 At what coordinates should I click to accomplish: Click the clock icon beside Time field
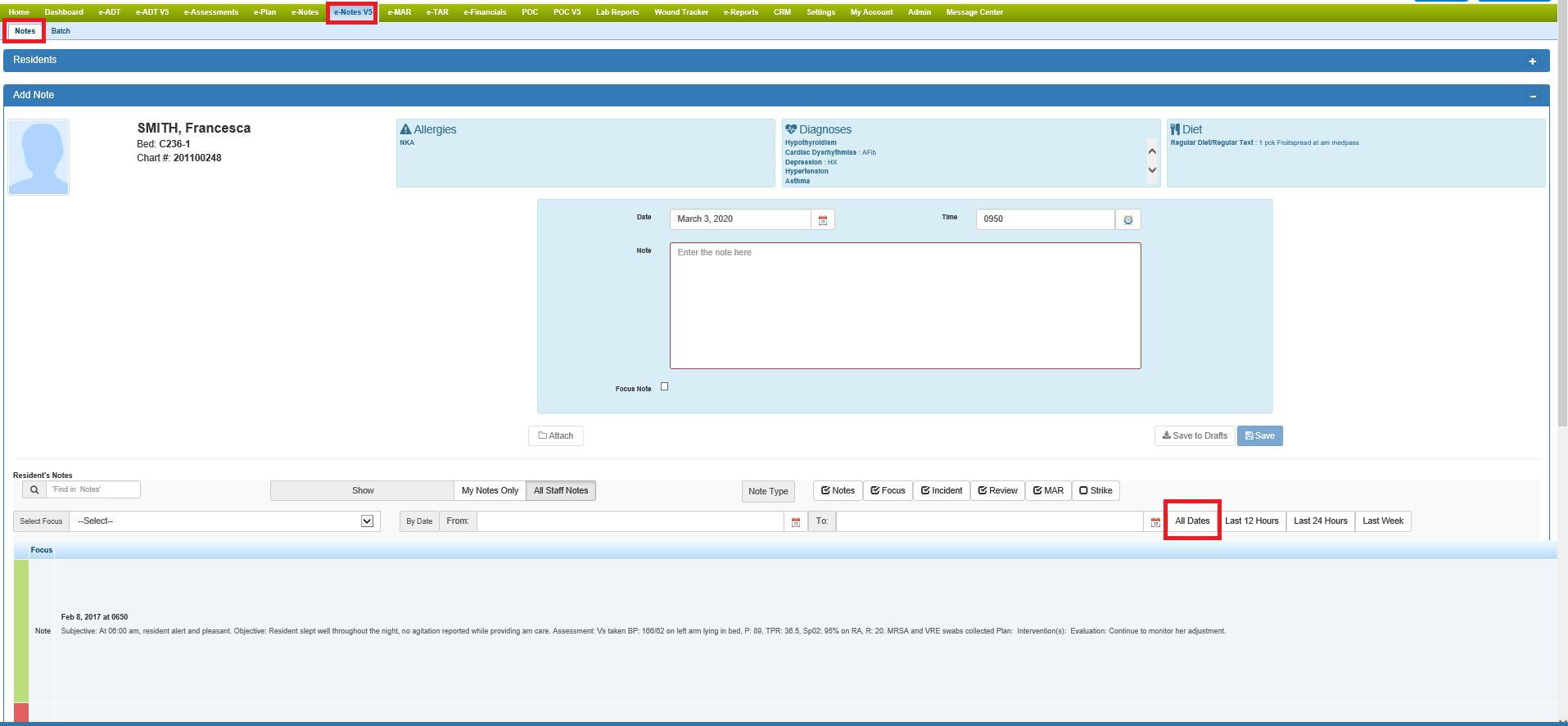(x=1127, y=220)
